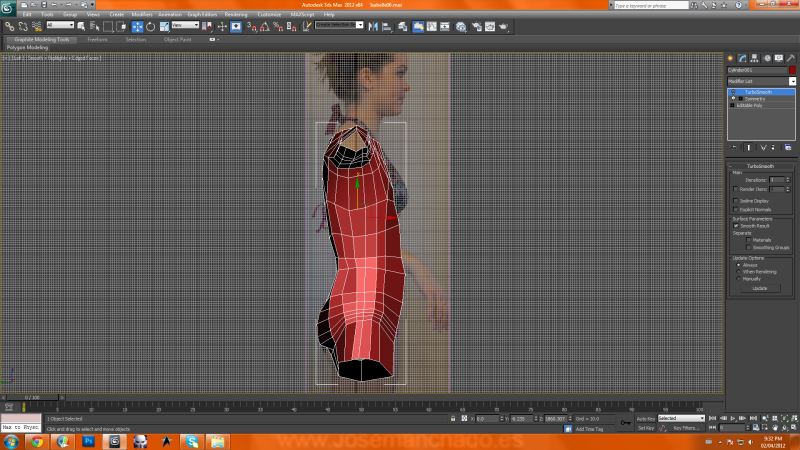Uncheck the Smooth Result option
The height and width of the screenshot is (450, 800).
pyautogui.click(x=736, y=226)
